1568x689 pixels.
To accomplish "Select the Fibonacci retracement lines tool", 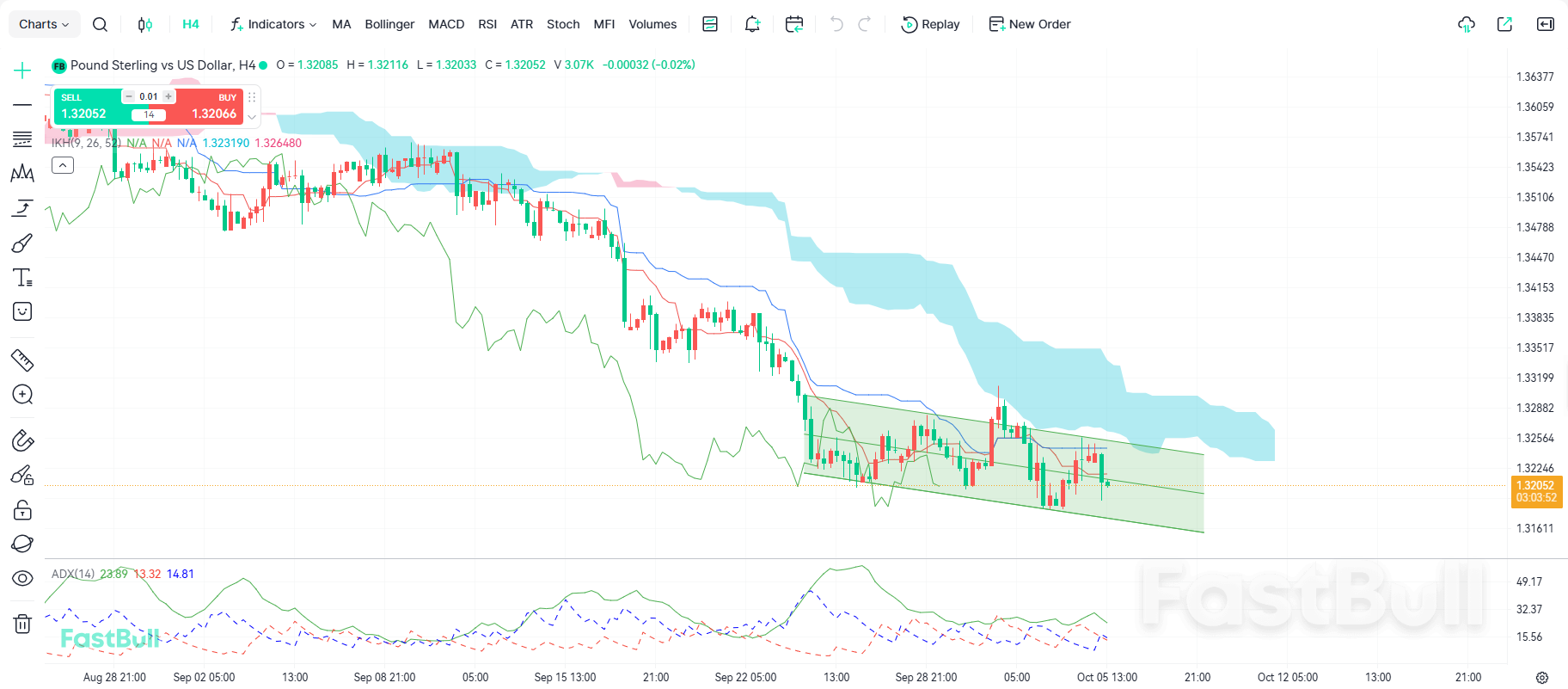I will coord(22,139).
